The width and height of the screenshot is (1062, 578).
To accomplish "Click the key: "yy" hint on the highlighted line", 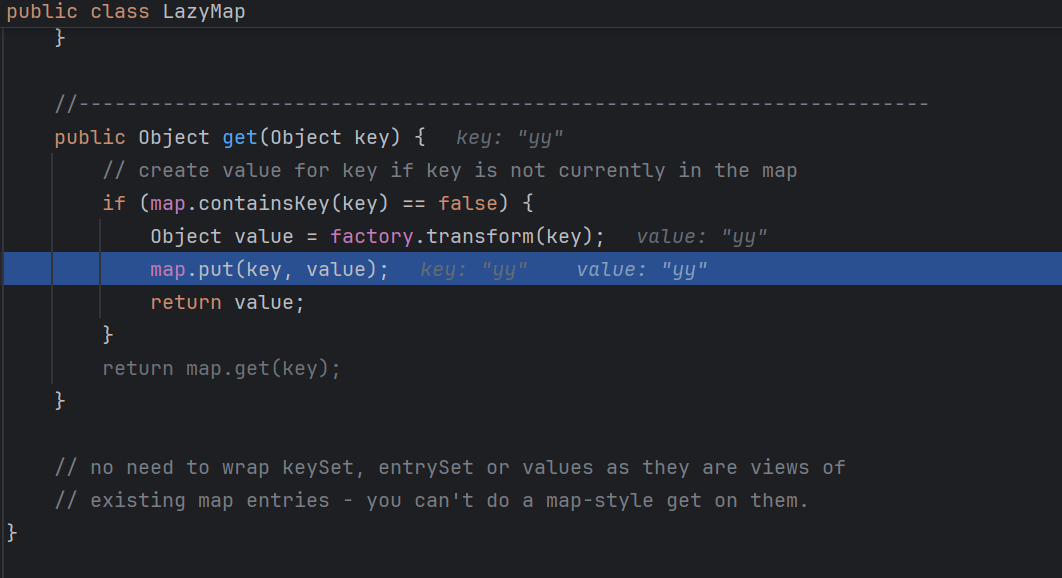I will [x=474, y=269].
